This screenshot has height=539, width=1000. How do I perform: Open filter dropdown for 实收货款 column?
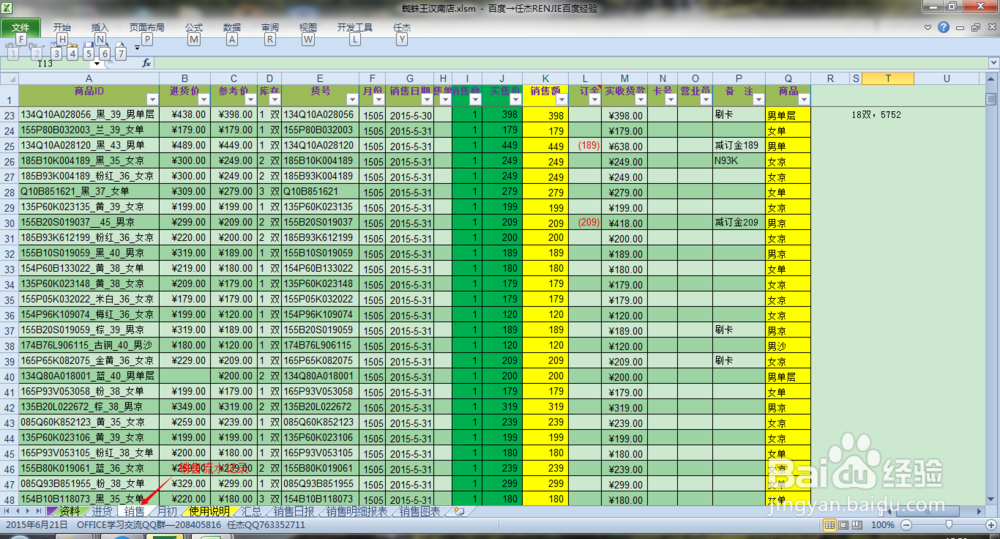pyautogui.click(x=640, y=100)
